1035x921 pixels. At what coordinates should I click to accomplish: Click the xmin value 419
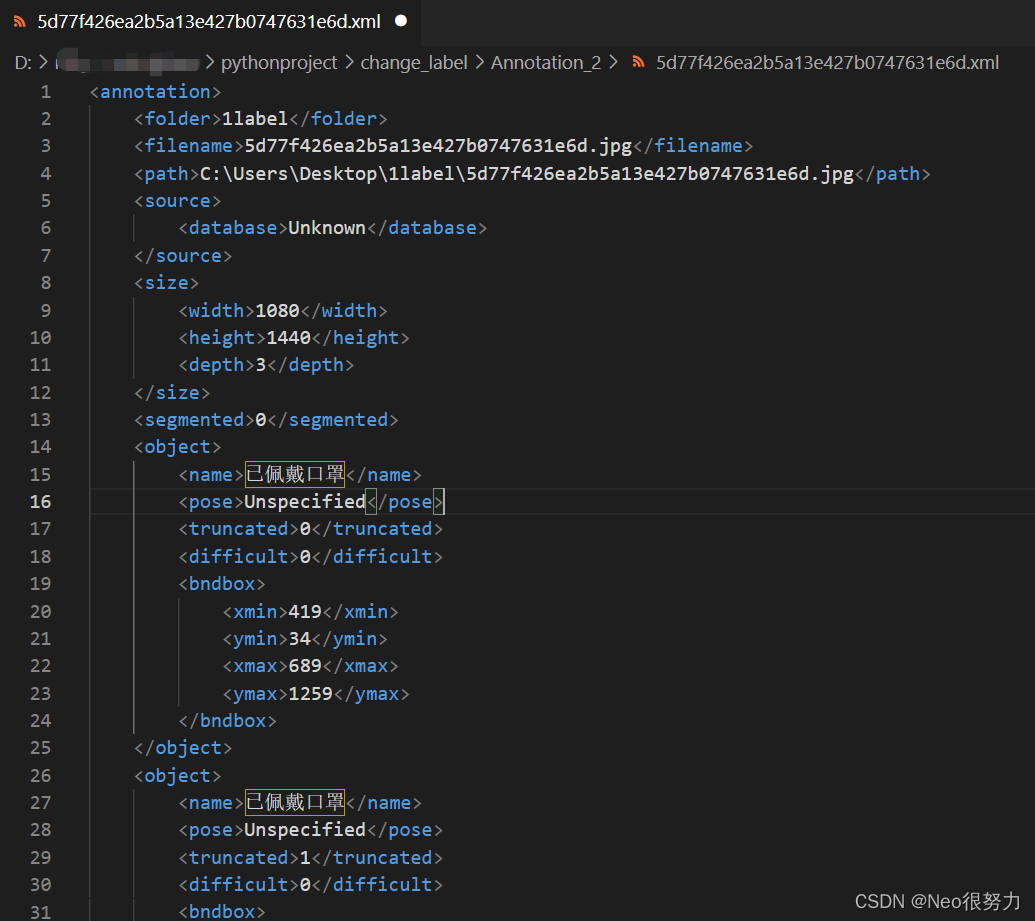coord(305,611)
